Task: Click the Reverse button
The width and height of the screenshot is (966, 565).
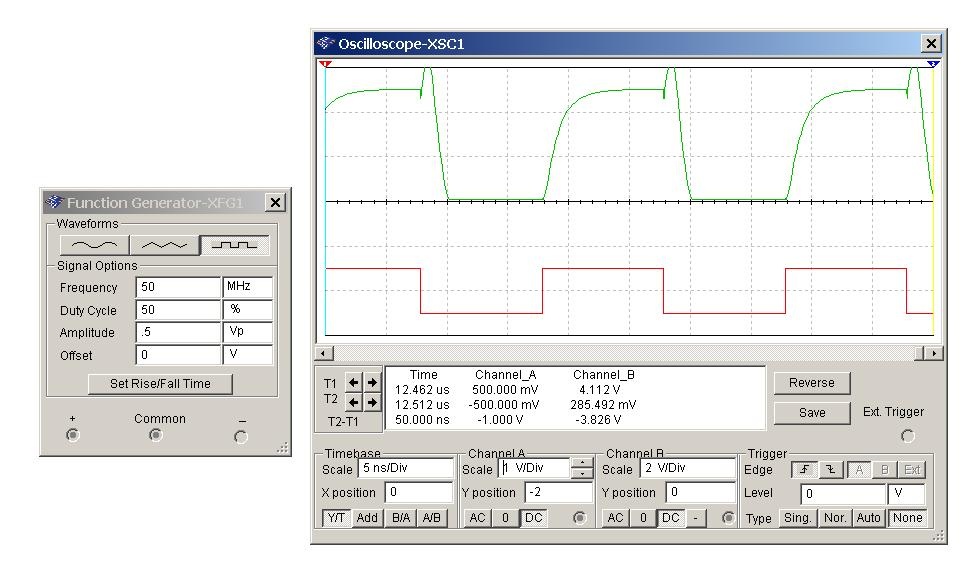Action: pyautogui.click(x=811, y=383)
